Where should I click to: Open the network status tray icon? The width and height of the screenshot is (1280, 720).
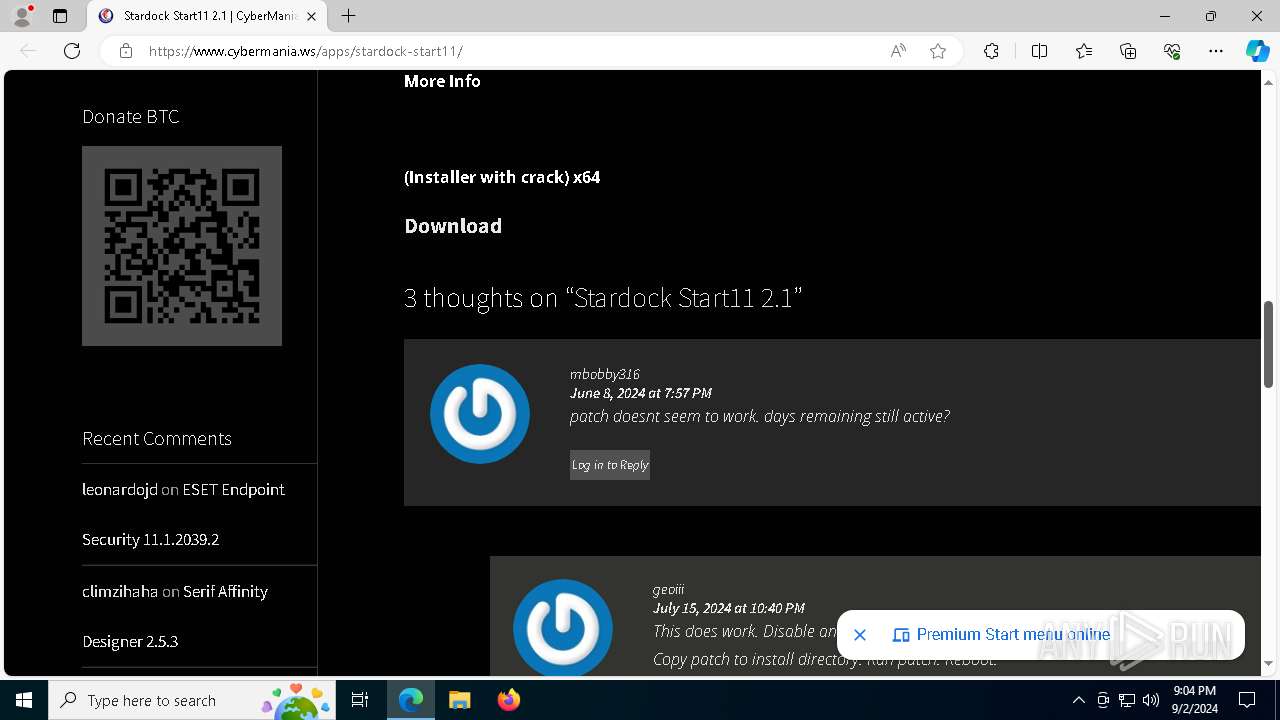tap(1127, 700)
